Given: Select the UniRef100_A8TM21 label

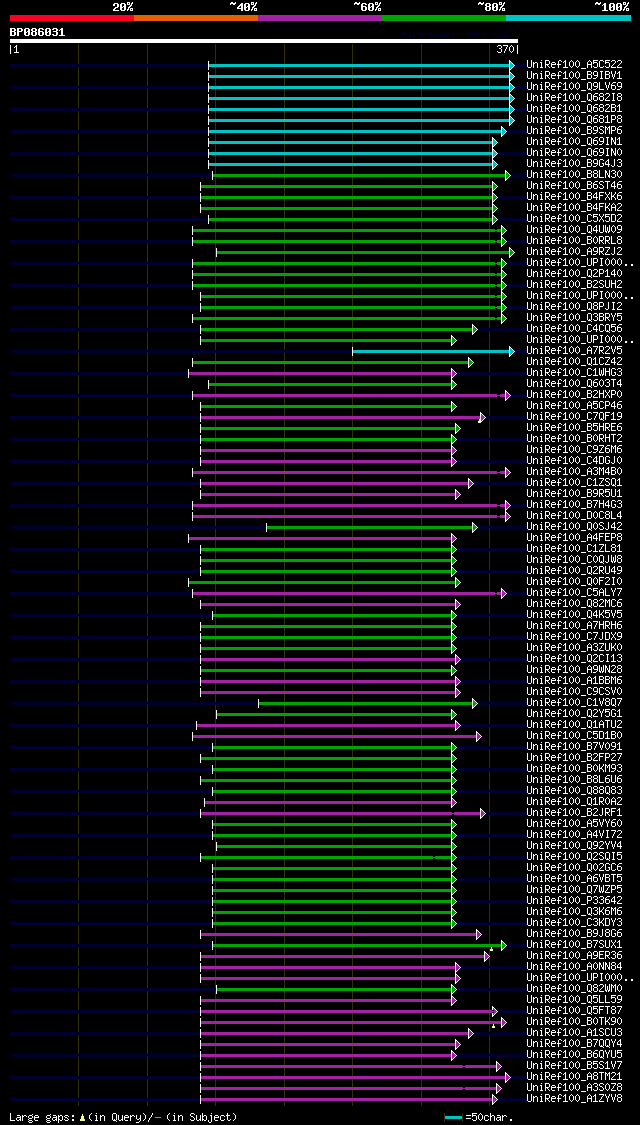Looking at the screenshot, I should (x=574, y=1076).
